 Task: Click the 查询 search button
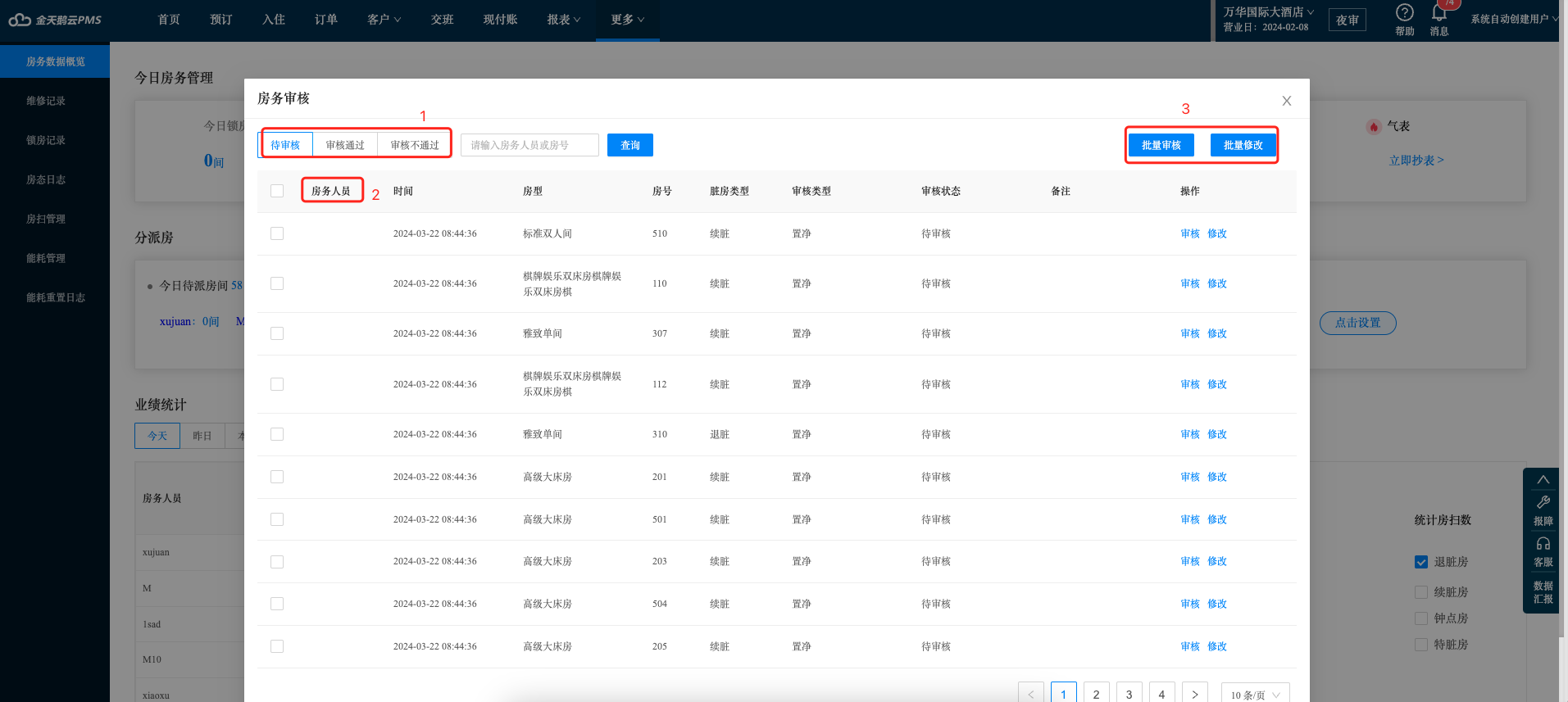(630, 145)
